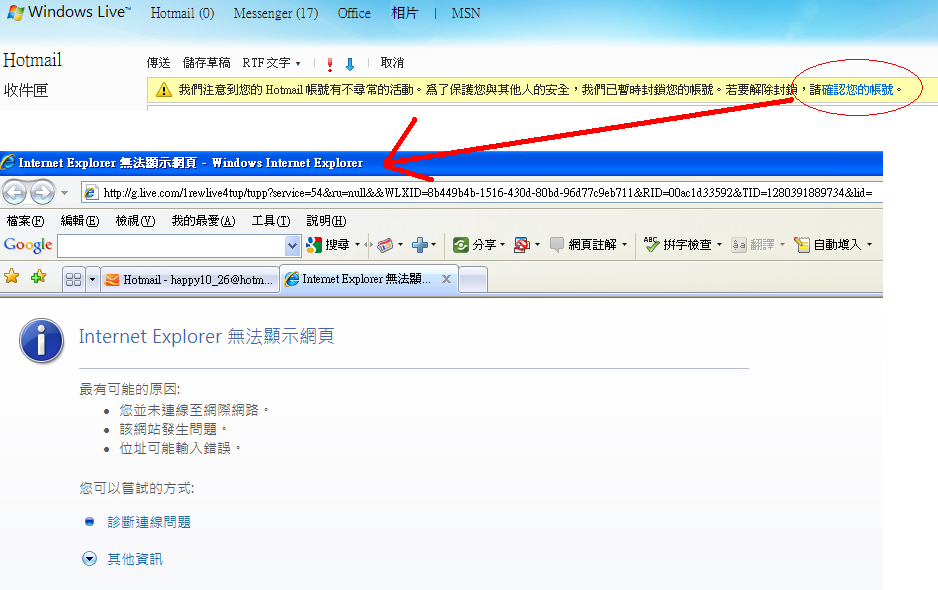Click the Hotmail heading in sidebar

[32, 60]
